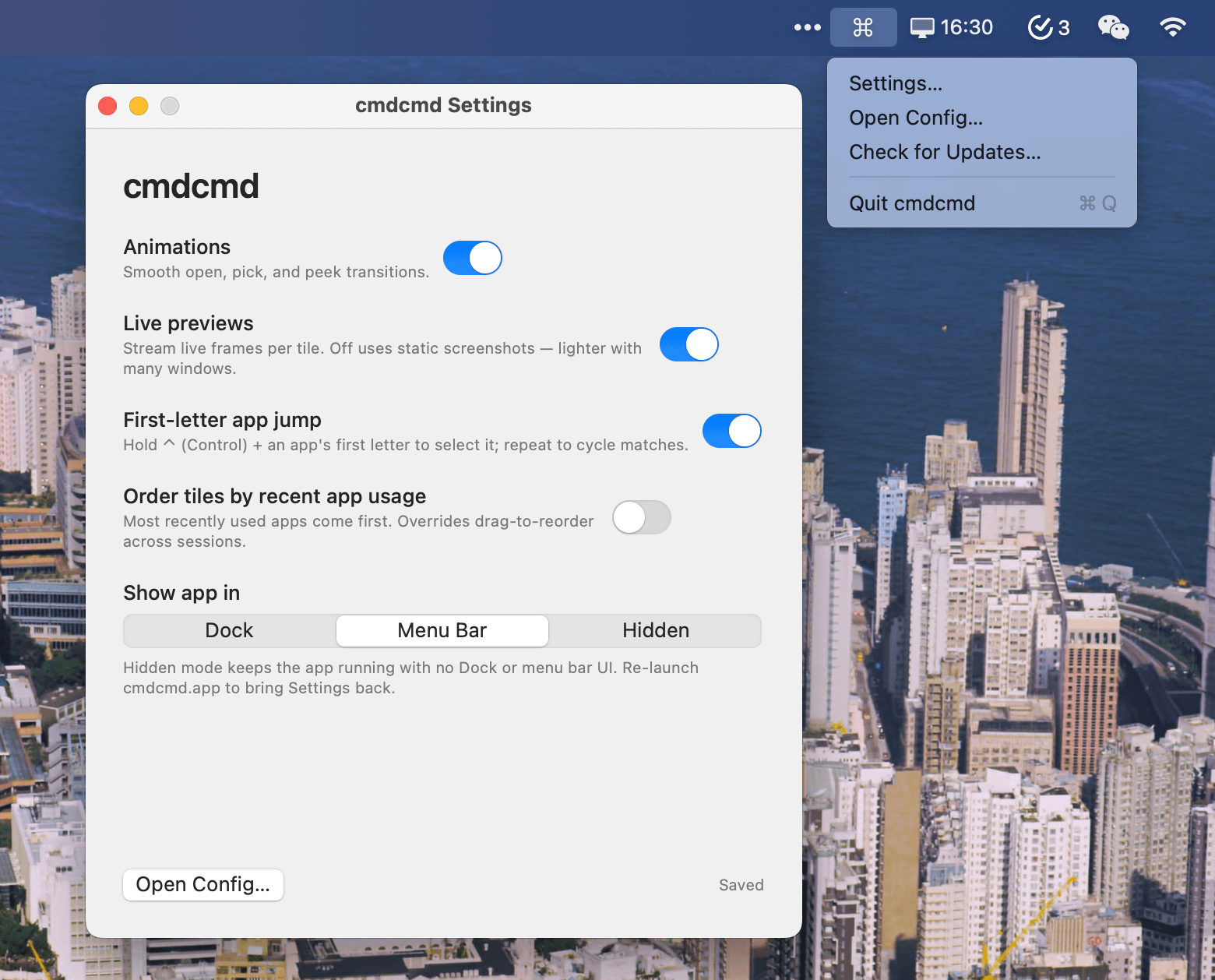Click the Open Config... button in Settings window
This screenshot has height=980, width=1215.
click(203, 884)
